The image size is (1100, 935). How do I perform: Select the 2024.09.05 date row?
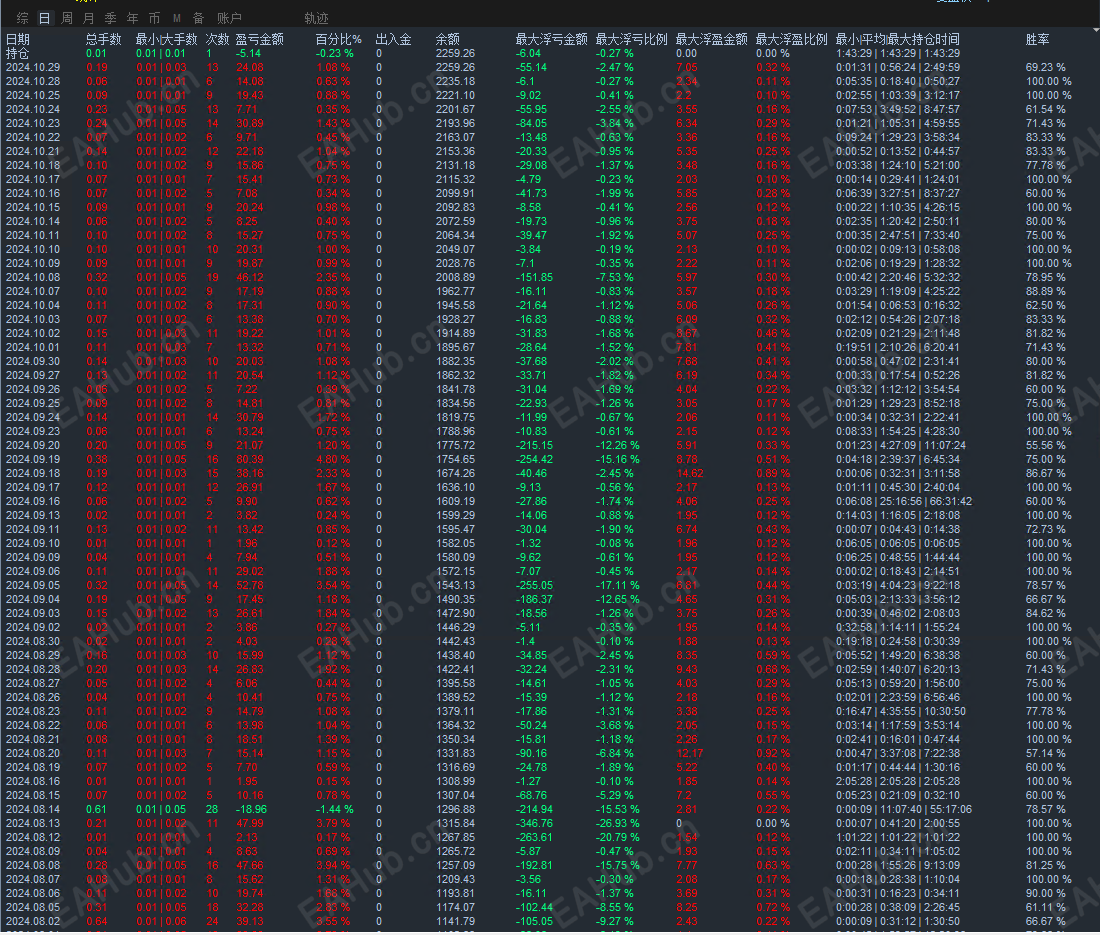pyautogui.click(x=33, y=585)
